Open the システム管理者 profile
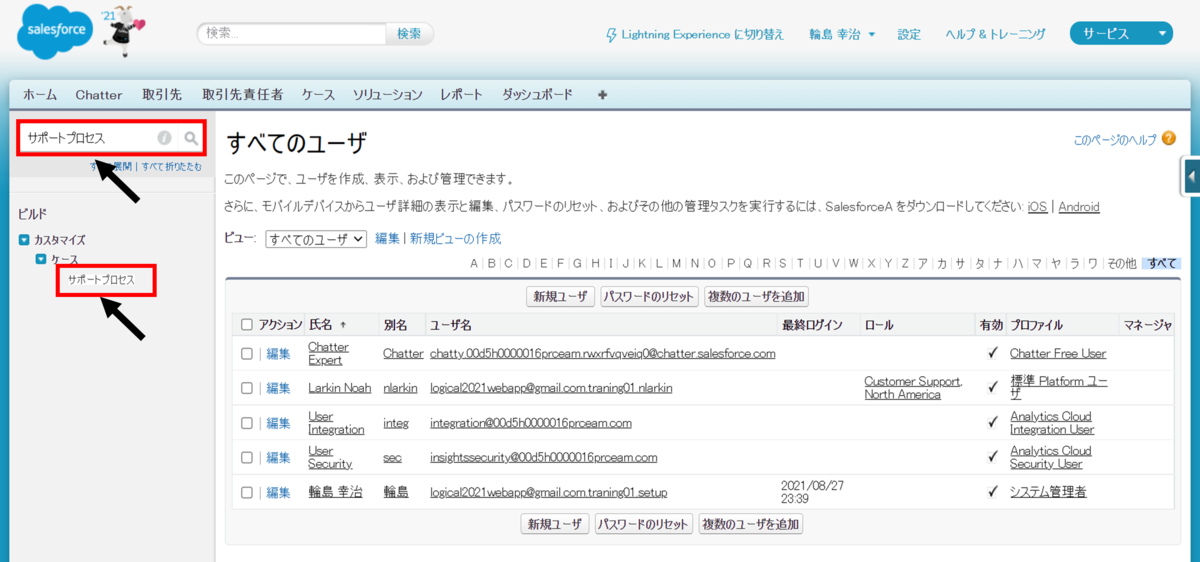The height and width of the screenshot is (562, 1200). coord(1048,492)
